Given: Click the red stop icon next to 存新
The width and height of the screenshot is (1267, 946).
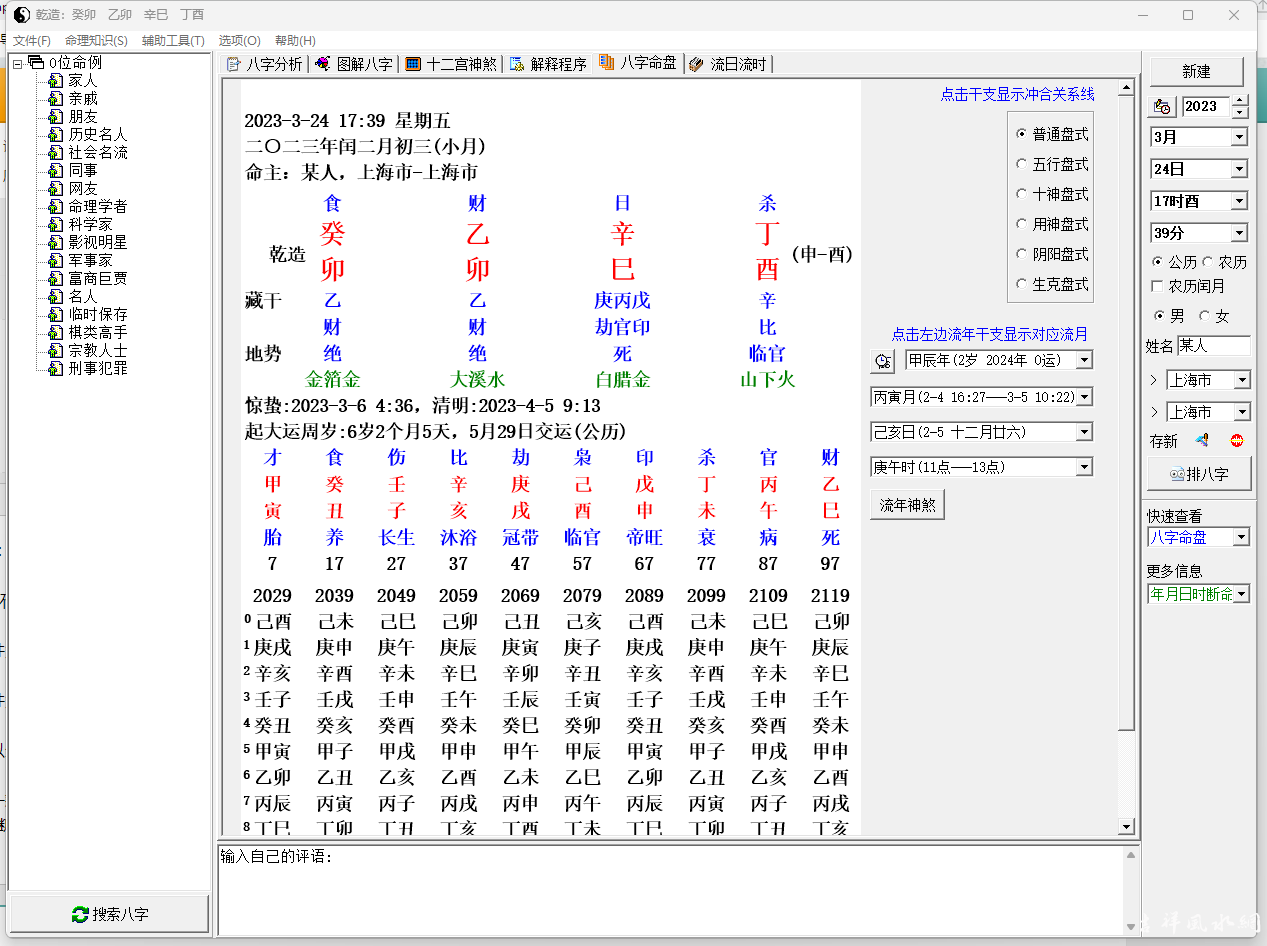Looking at the screenshot, I should click(1236, 440).
